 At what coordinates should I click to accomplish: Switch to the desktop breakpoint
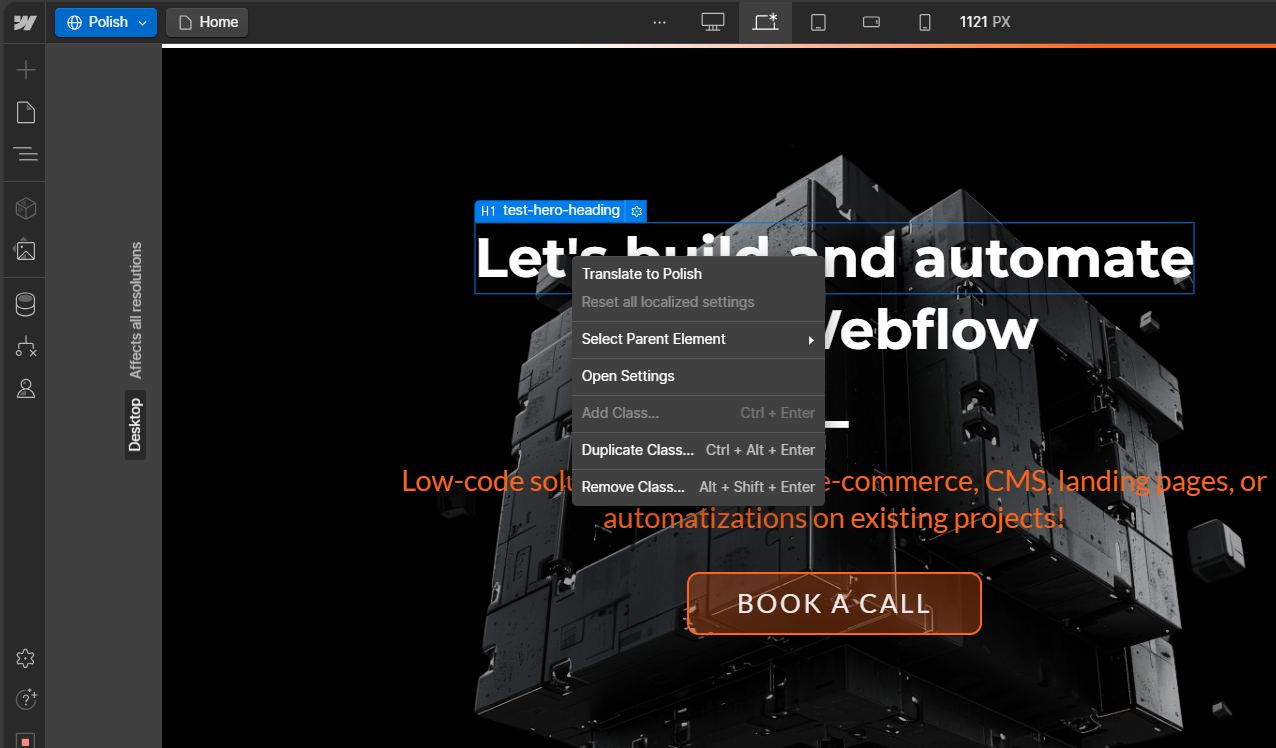[712, 22]
